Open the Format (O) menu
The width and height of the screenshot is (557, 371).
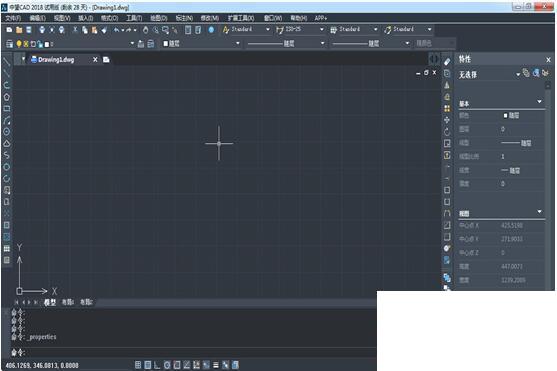109,18
